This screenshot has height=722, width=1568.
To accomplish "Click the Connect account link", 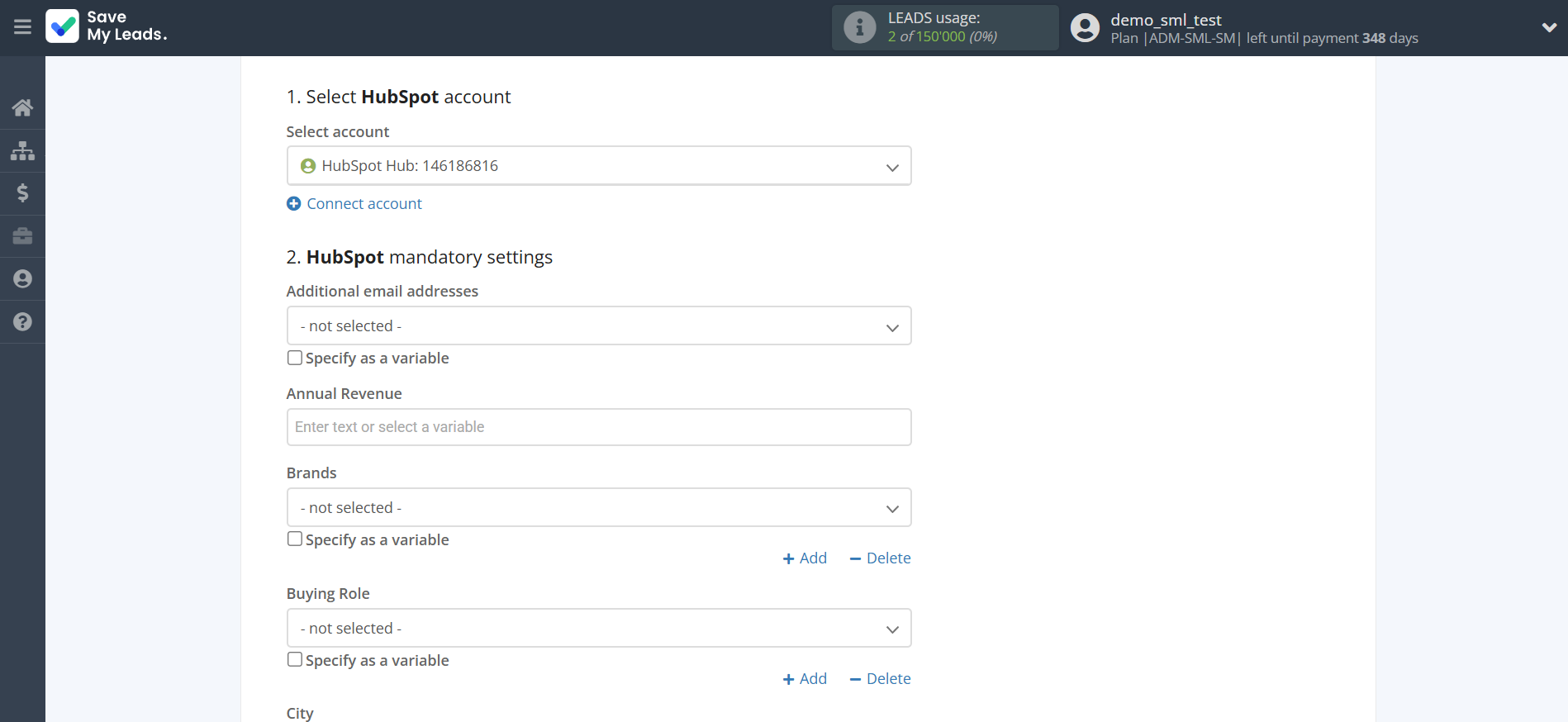I will point(363,204).
